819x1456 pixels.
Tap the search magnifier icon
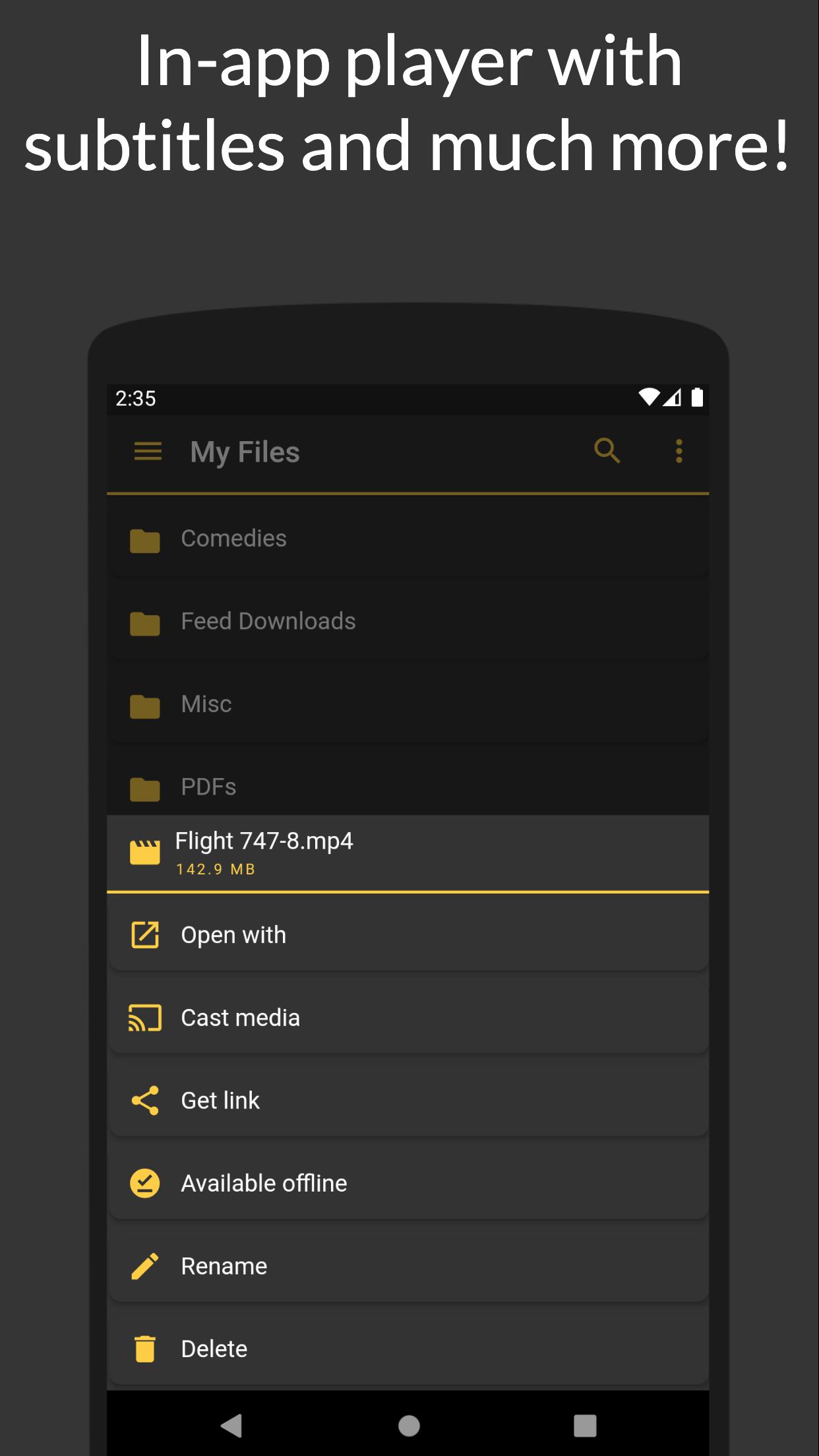pos(607,451)
